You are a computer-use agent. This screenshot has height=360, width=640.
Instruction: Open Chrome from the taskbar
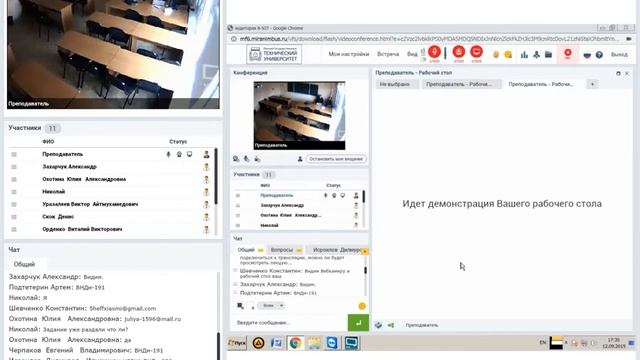tap(295, 343)
